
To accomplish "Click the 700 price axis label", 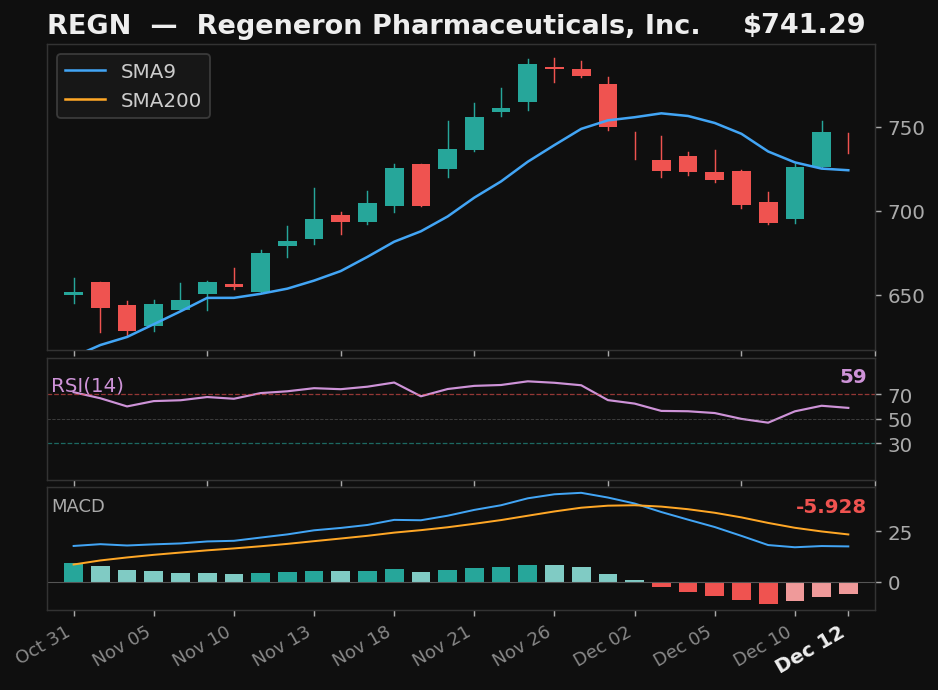I will click(x=907, y=212).
